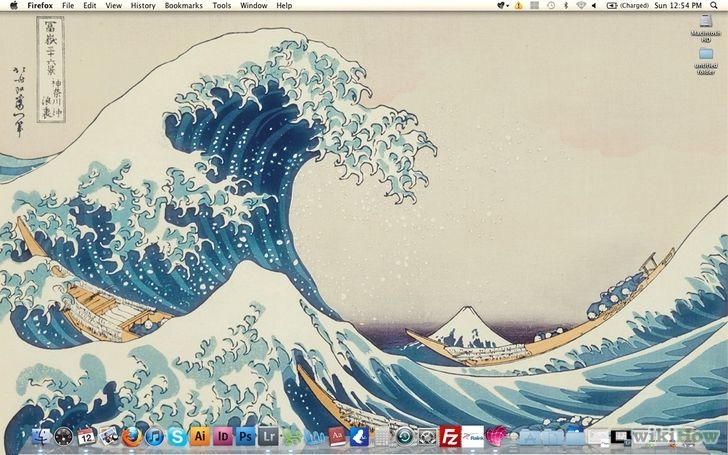This screenshot has height=455, width=728.
Task: Click the clock reading Sun 12:54 PM
Action: (x=678, y=6)
